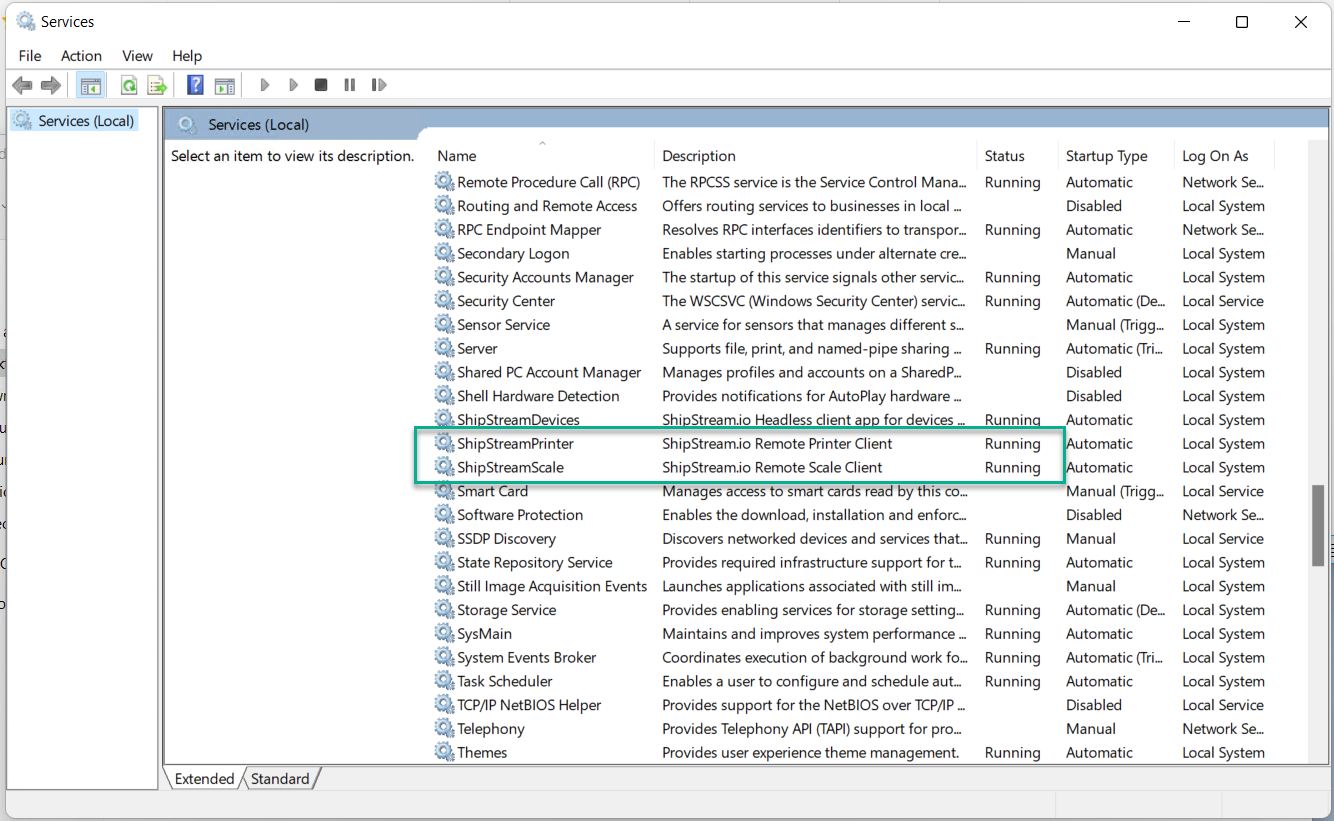Open the blue Help question mark icon

[196, 85]
